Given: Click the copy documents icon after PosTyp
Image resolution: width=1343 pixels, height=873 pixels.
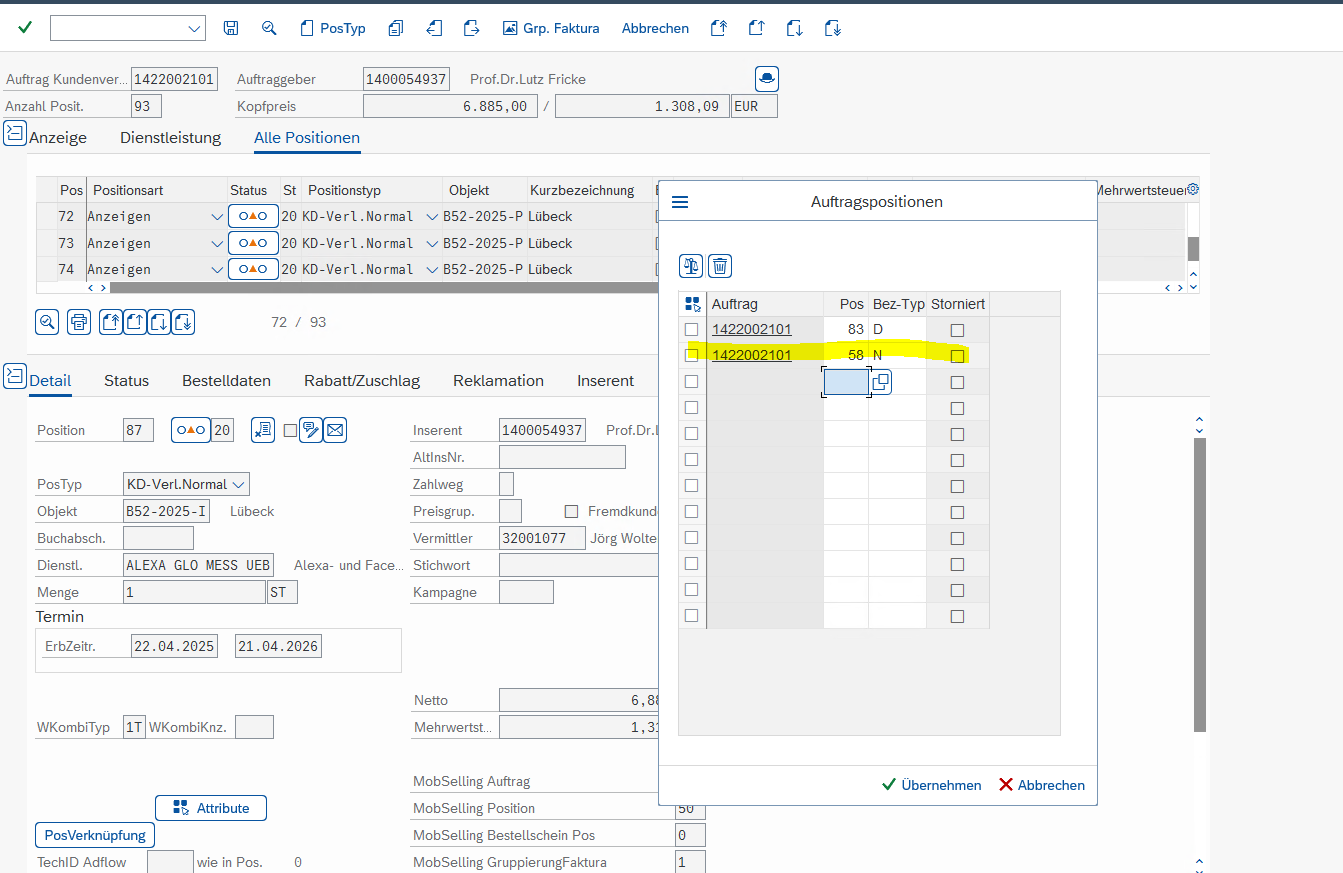Looking at the screenshot, I should pos(396,28).
